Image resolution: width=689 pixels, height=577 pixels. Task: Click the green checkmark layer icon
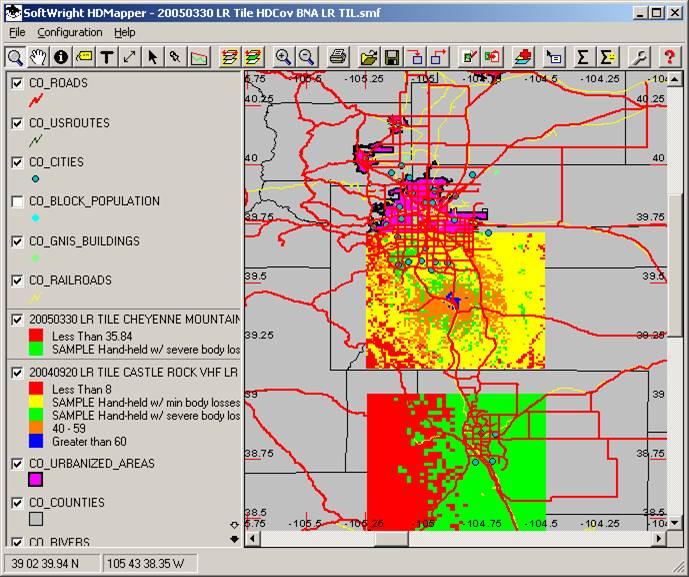(x=469, y=57)
